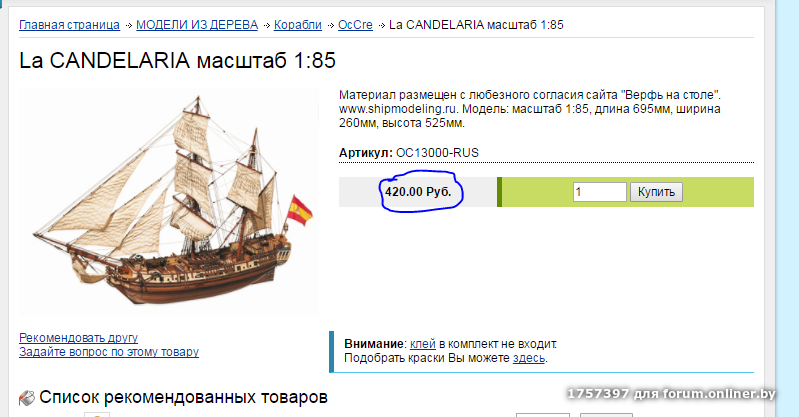Open Задайте вопрос по этому товару link
The width and height of the screenshot is (799, 417).
click(x=109, y=352)
